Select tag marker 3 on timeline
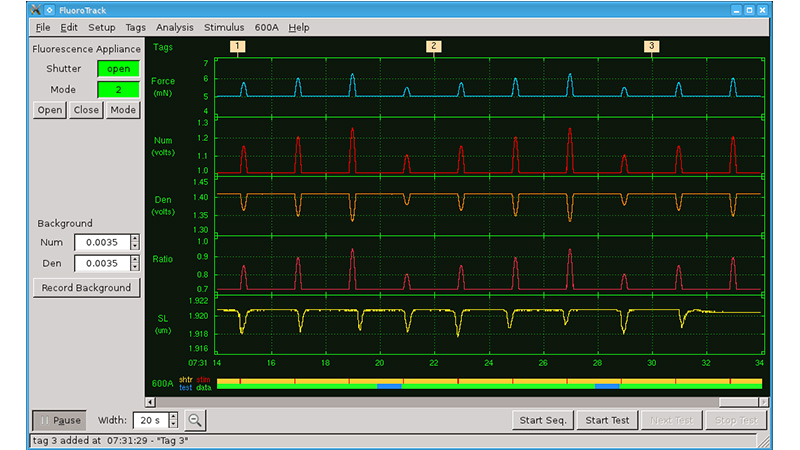The image size is (800, 450). 652,46
